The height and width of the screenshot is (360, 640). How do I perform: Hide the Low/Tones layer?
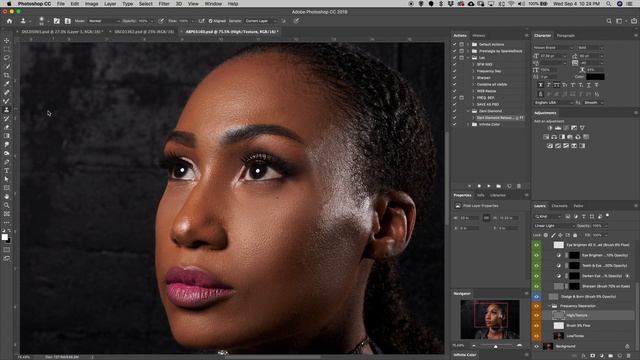point(536,336)
